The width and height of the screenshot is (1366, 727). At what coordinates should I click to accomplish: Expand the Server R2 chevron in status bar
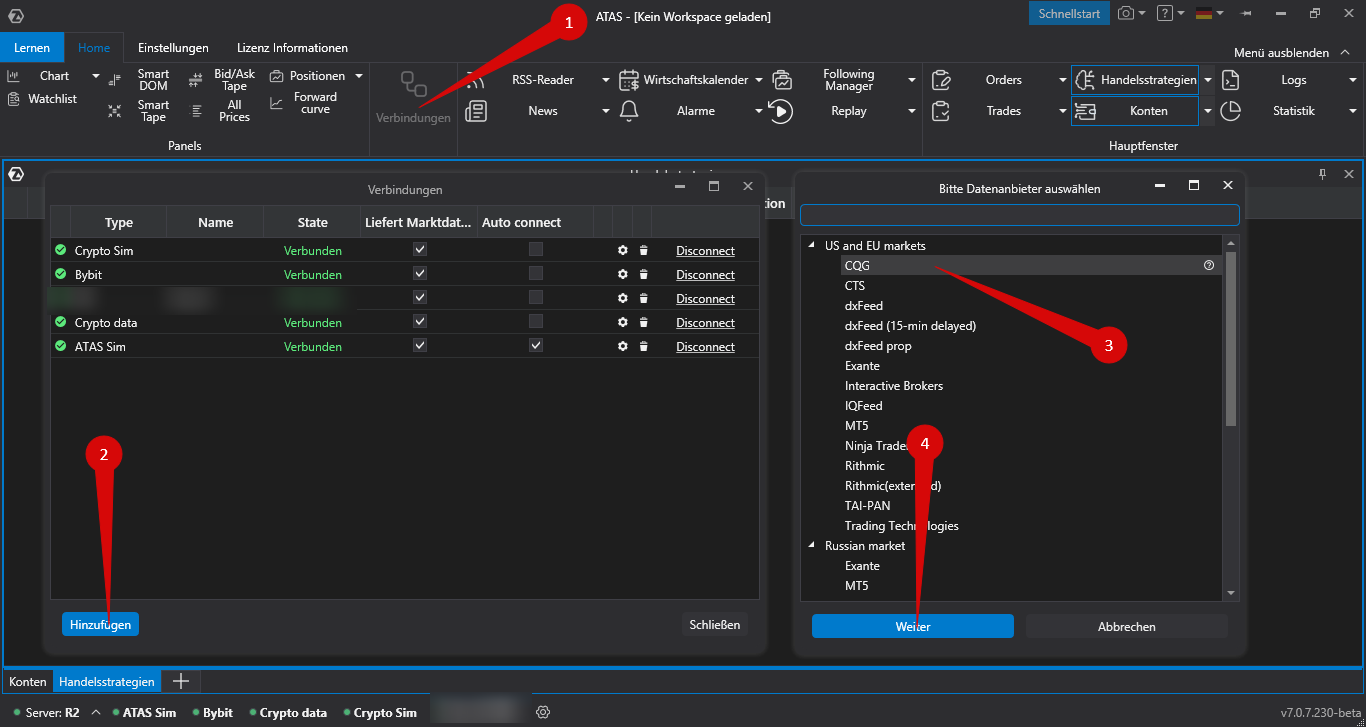pos(95,713)
